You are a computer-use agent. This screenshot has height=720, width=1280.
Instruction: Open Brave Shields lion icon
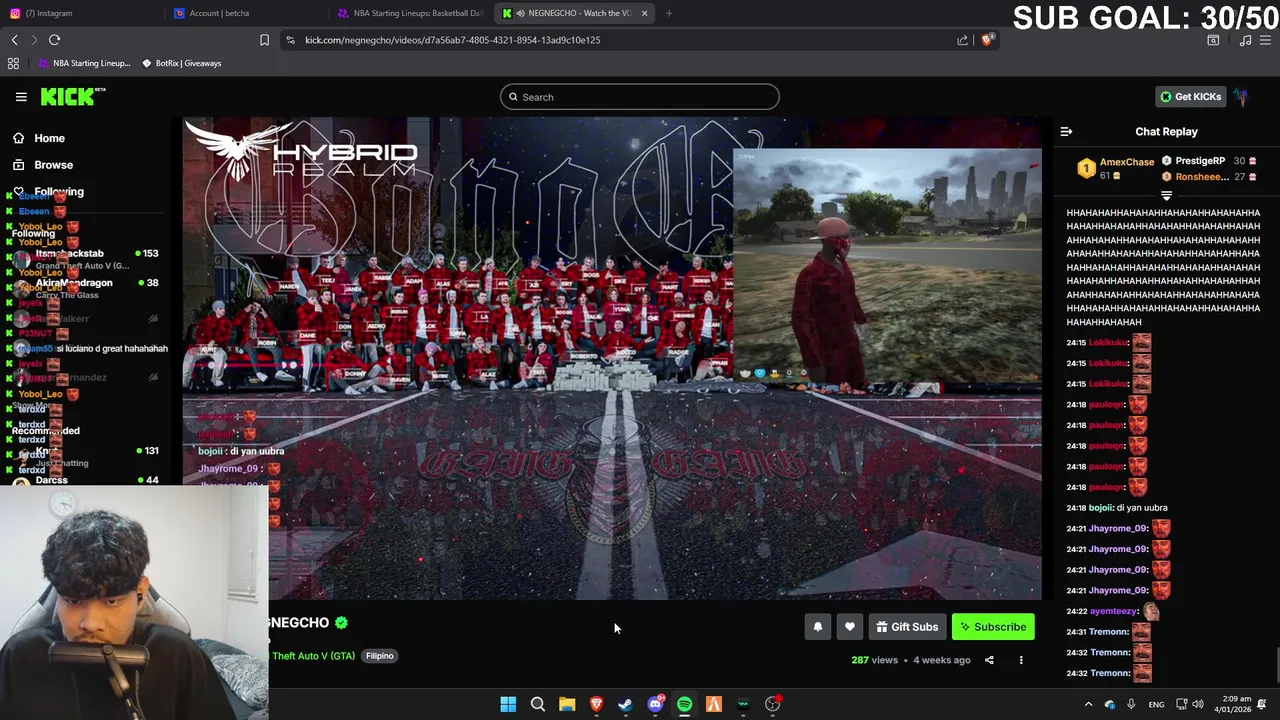[987, 40]
